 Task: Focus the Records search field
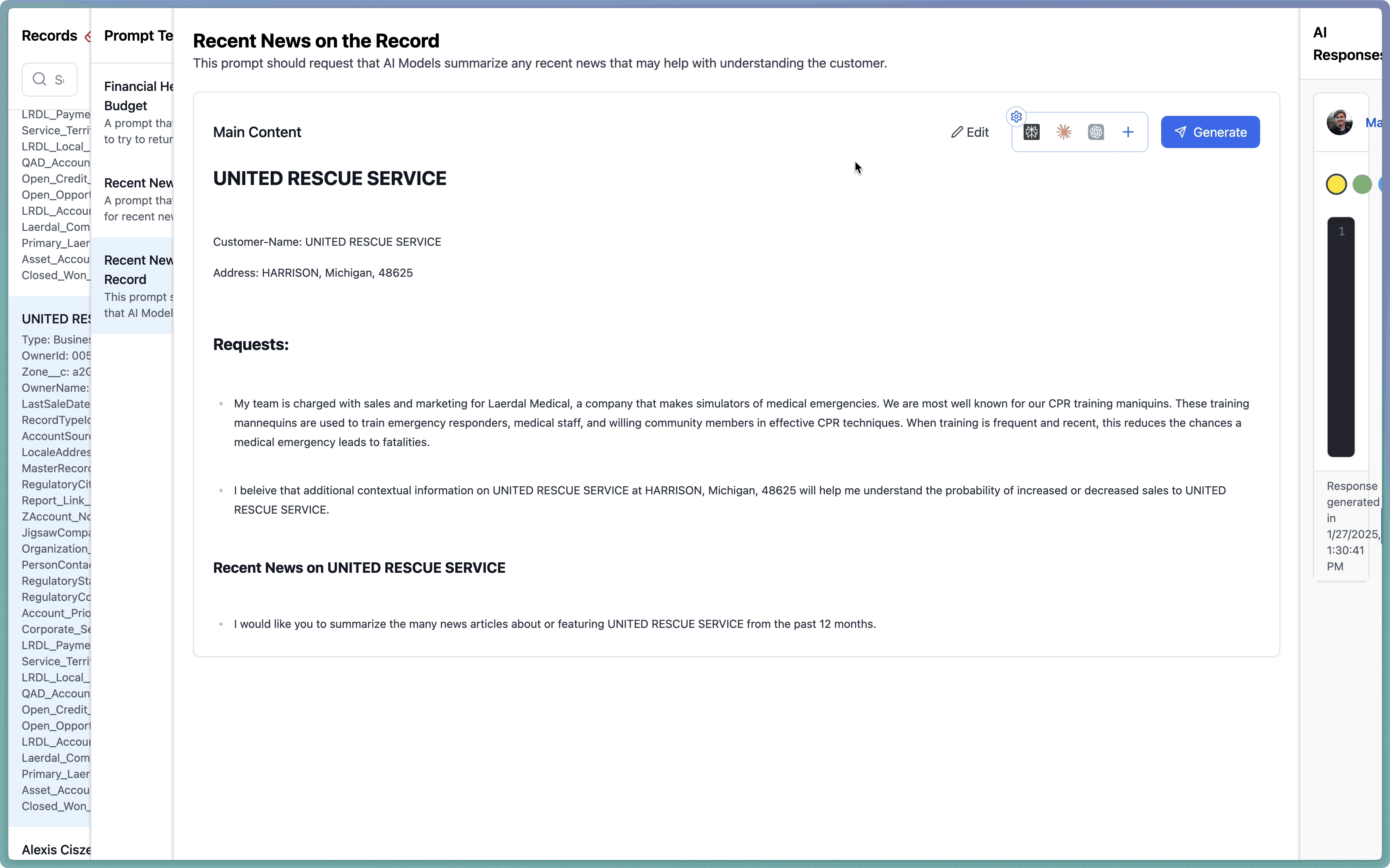pyautogui.click(x=49, y=79)
